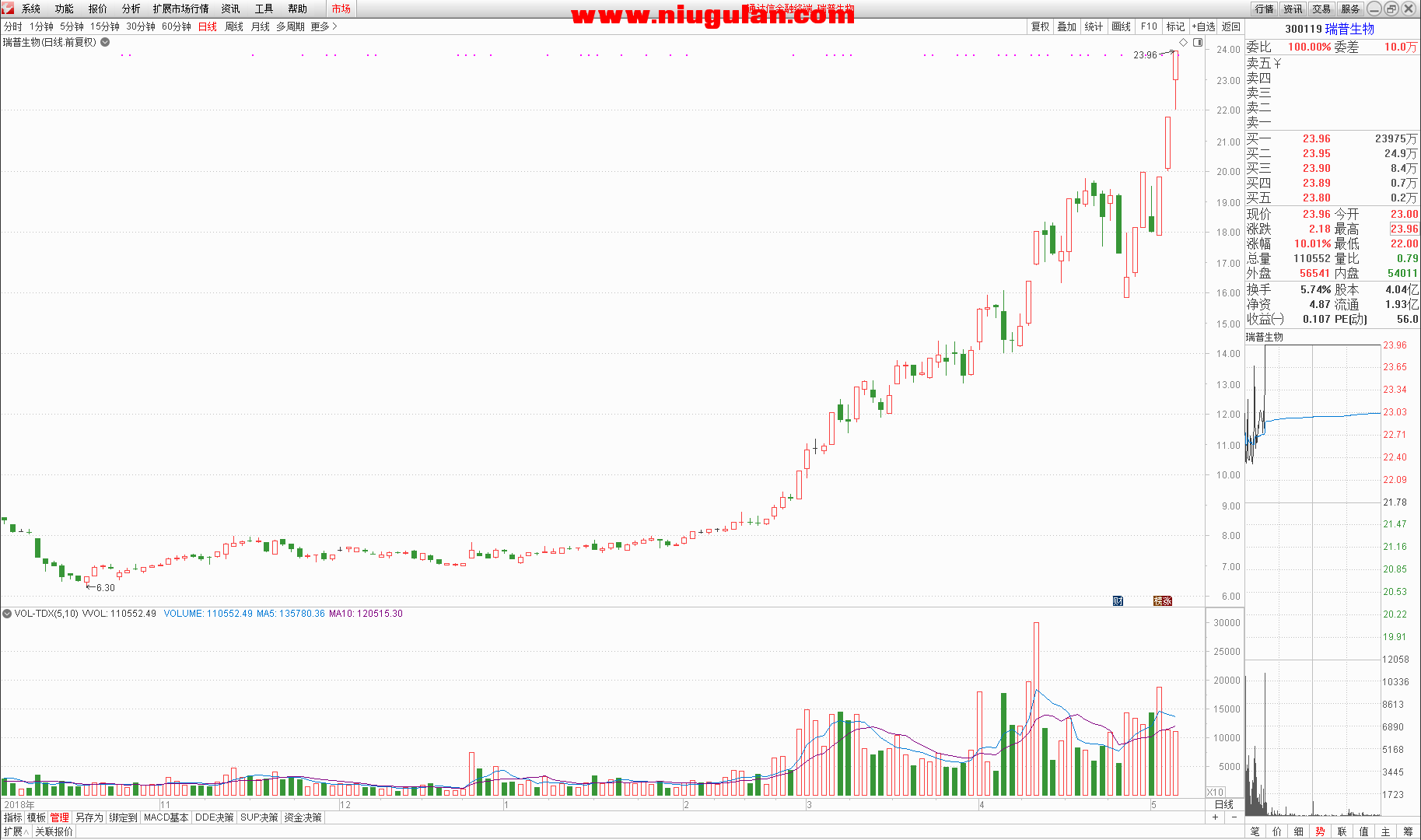Click the 日线 label beside zoom buttons
Viewport: 1421px width, 840px height.
click(1224, 804)
